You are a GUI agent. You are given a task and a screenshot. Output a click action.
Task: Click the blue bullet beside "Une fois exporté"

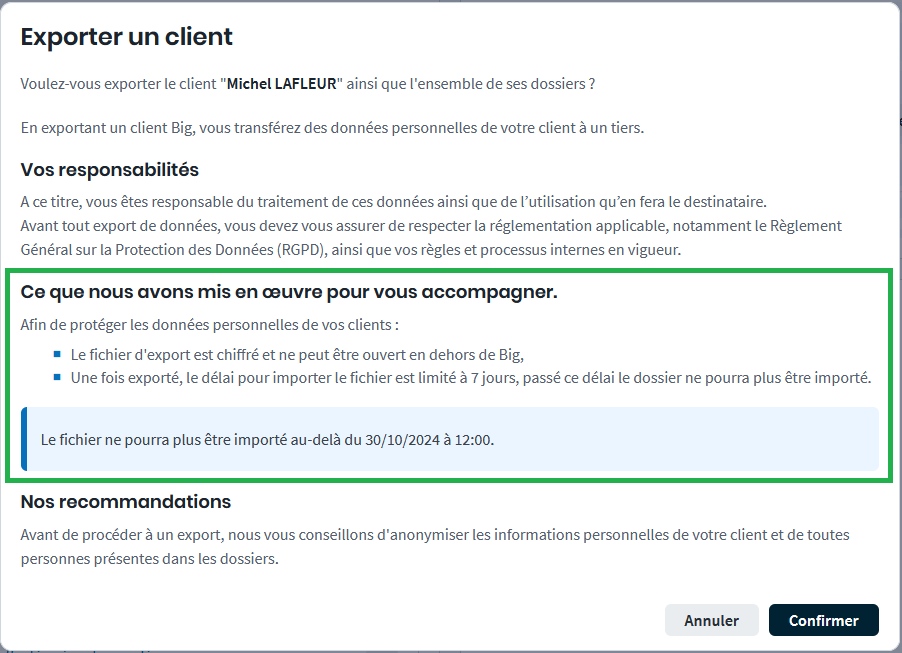(58, 377)
